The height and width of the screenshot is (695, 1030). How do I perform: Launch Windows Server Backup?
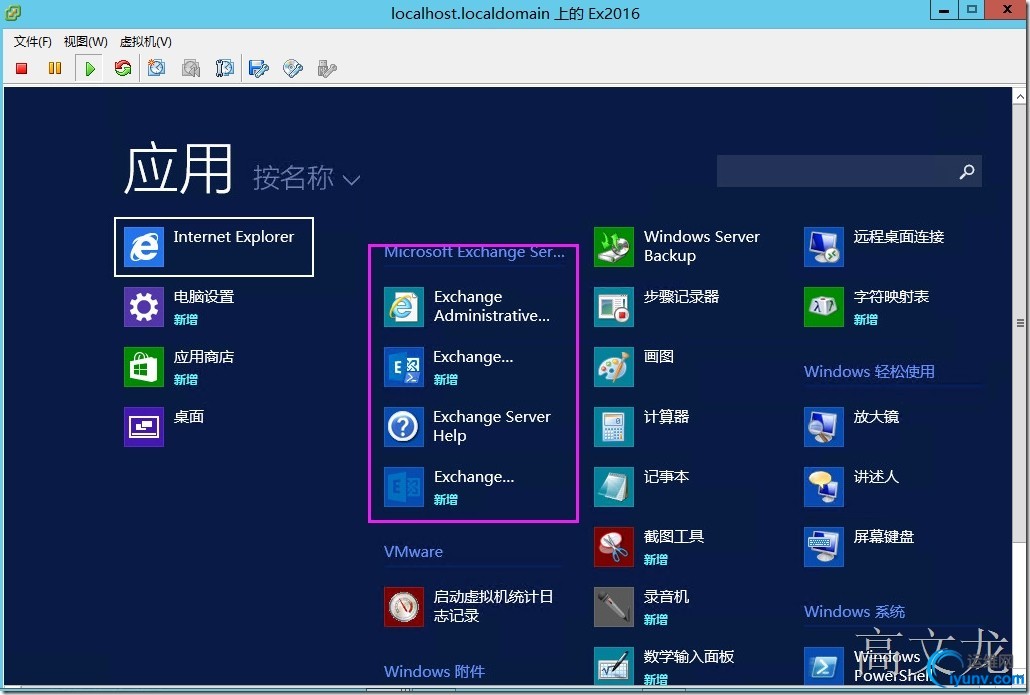(677, 246)
